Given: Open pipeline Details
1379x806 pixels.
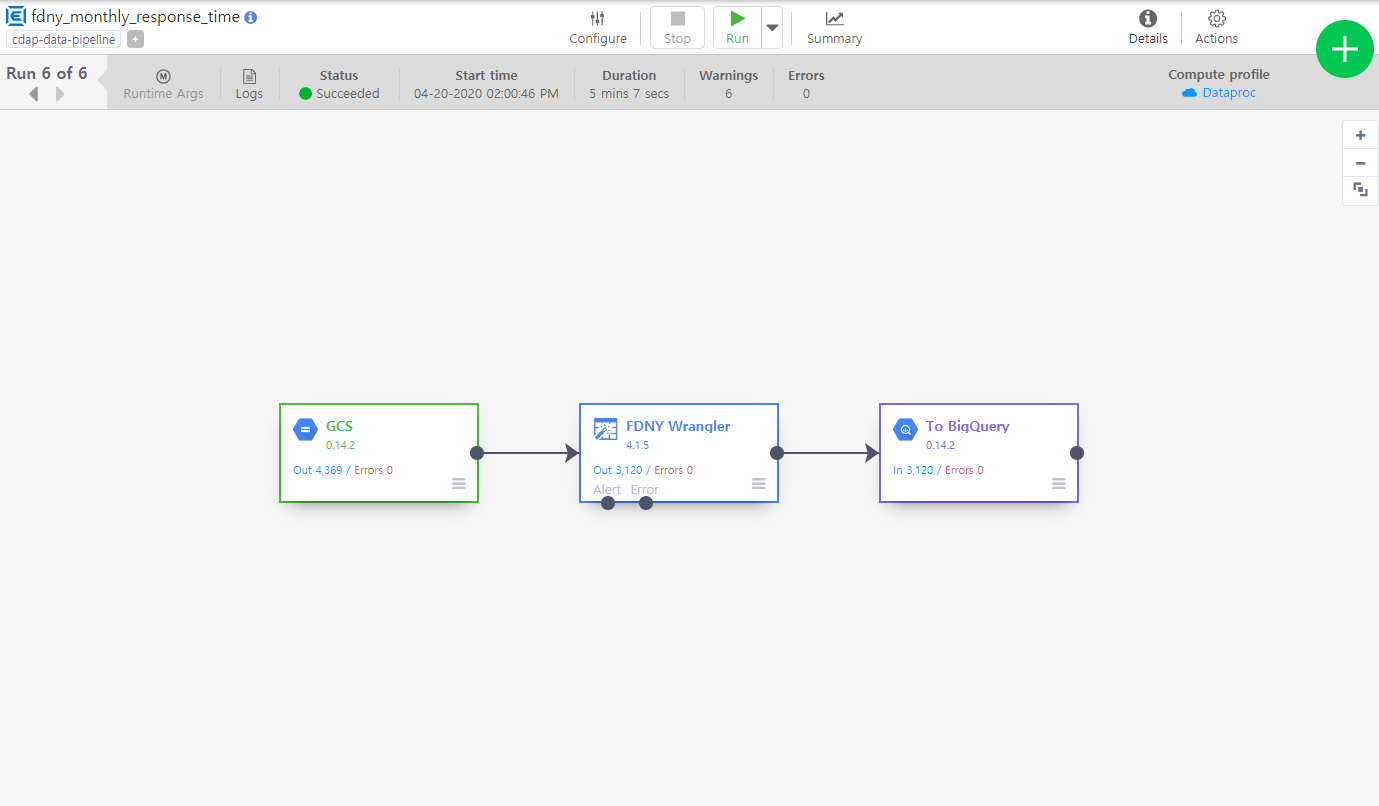Looking at the screenshot, I should tap(1148, 28).
